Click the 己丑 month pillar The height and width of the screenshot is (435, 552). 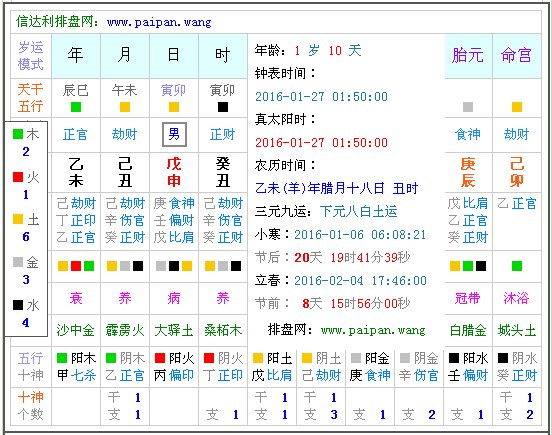point(125,172)
